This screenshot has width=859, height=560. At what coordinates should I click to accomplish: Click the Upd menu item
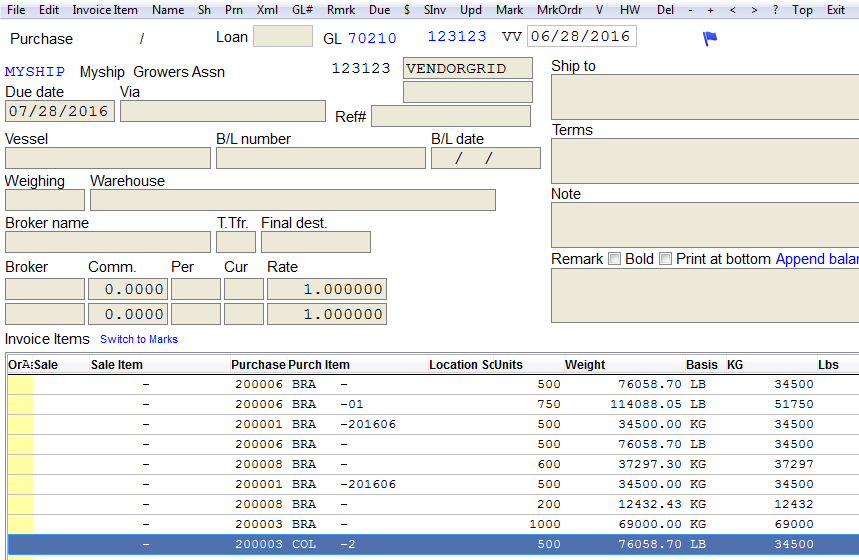coord(471,10)
